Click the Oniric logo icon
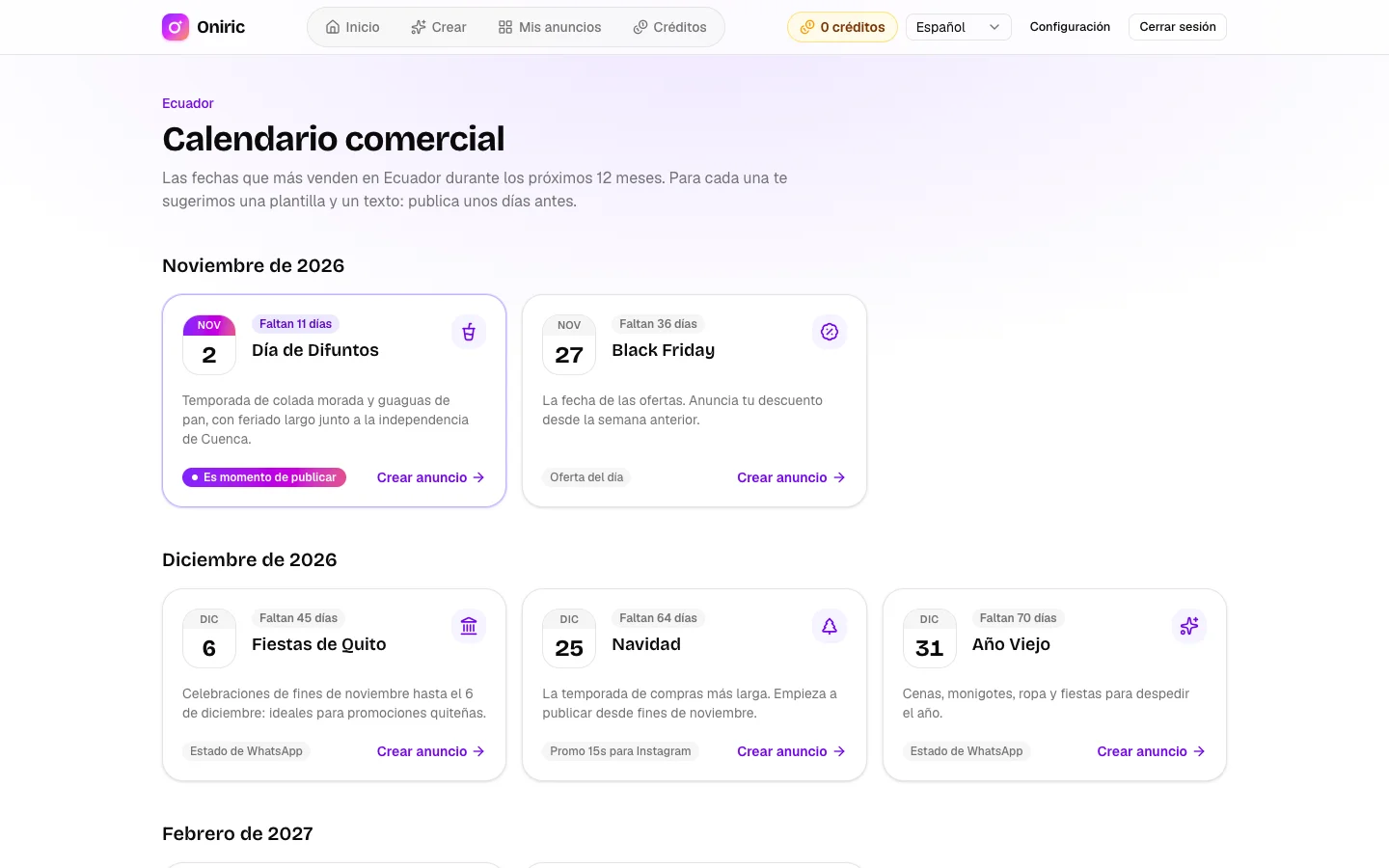Viewport: 1389px width, 868px height. 176,27
